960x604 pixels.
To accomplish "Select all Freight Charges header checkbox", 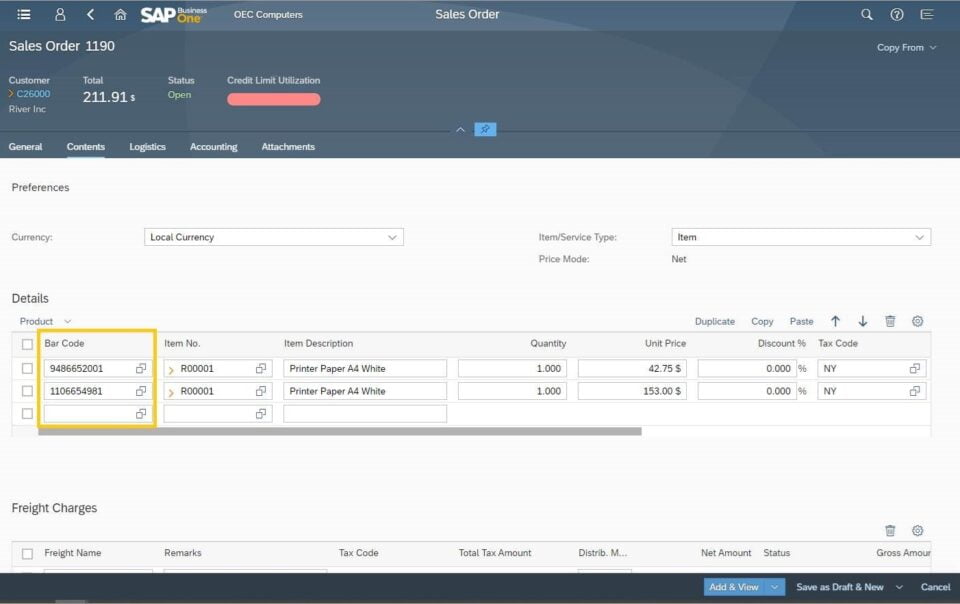I will point(27,554).
